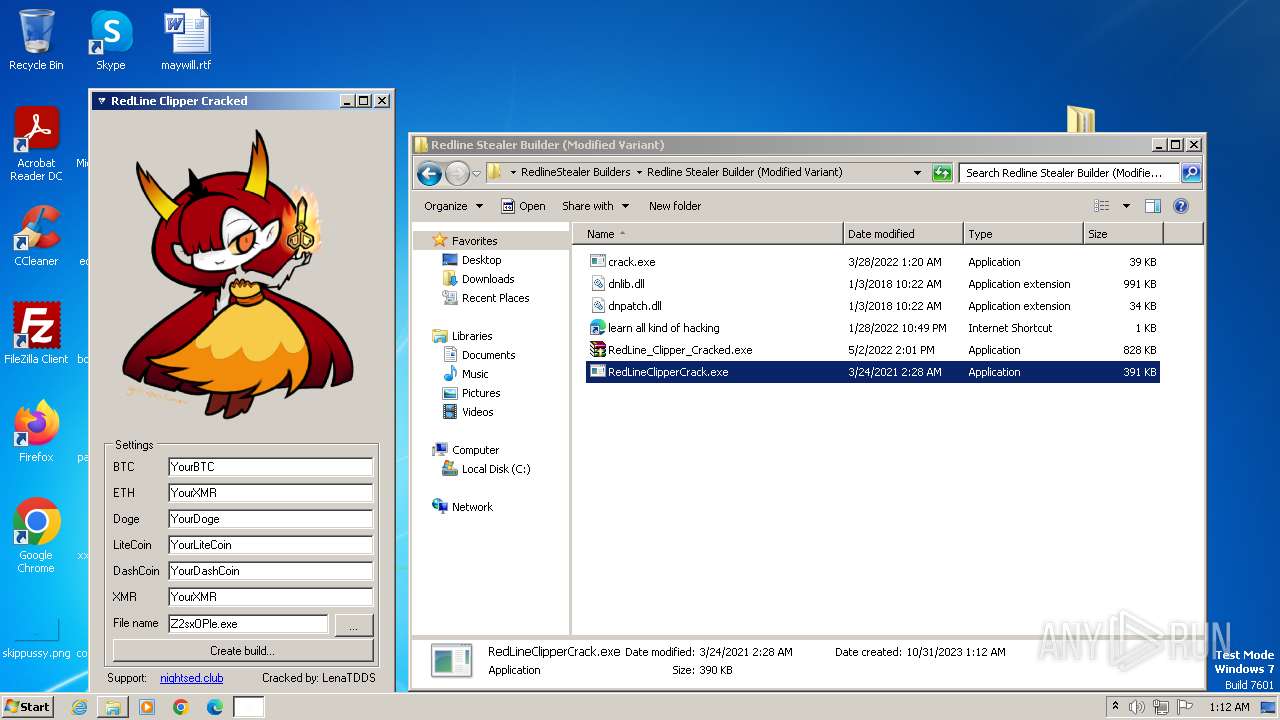Open FileZilla Client shortcut
Viewport: 1280px width, 720px height.
point(36,333)
